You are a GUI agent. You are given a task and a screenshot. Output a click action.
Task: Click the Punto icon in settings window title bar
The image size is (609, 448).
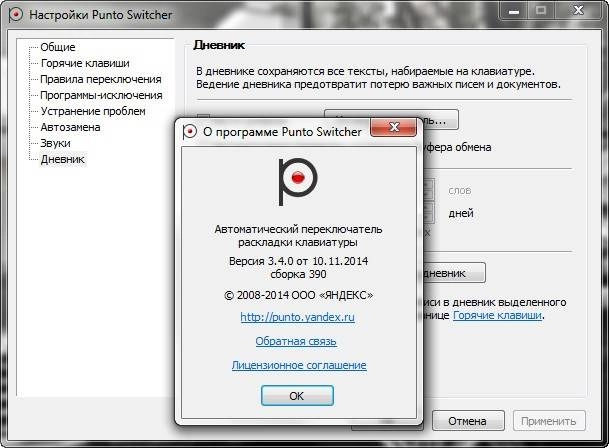pos(16,15)
